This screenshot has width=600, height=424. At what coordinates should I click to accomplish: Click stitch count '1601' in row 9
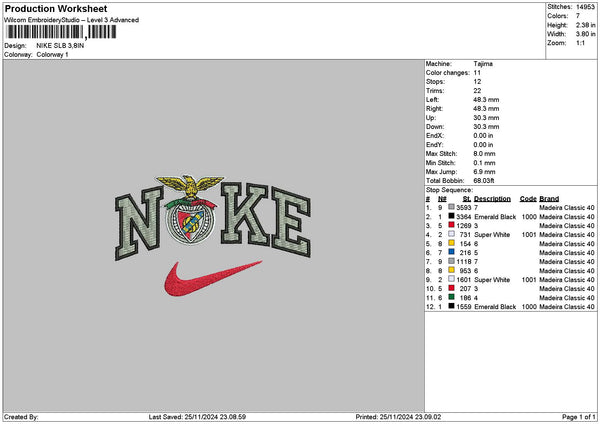(464, 280)
